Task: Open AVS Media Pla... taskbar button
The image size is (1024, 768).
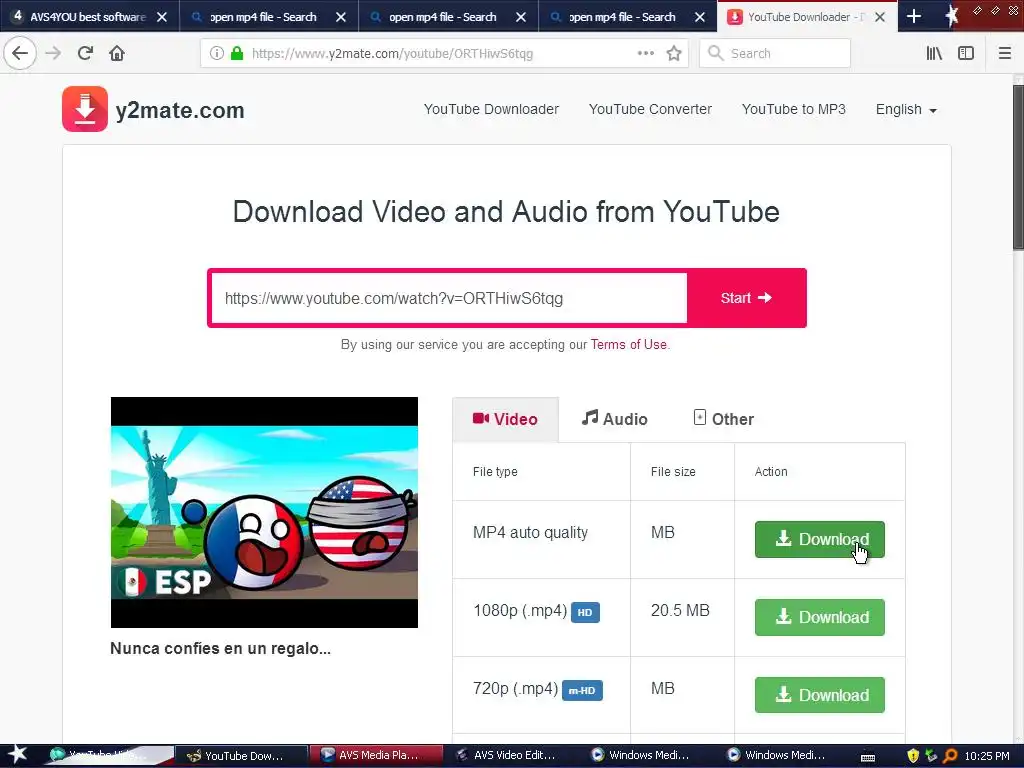Action: (x=376, y=756)
